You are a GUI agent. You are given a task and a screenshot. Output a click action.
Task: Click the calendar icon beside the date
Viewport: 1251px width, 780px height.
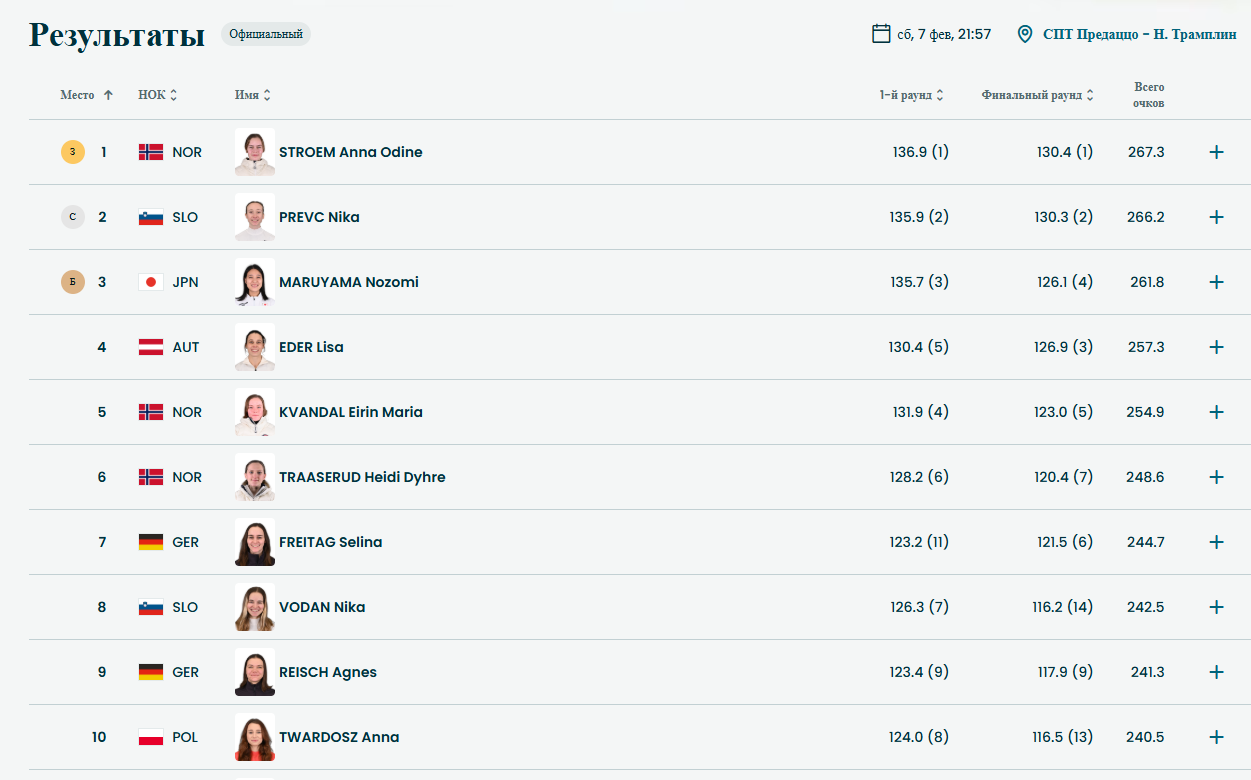[x=881, y=34]
